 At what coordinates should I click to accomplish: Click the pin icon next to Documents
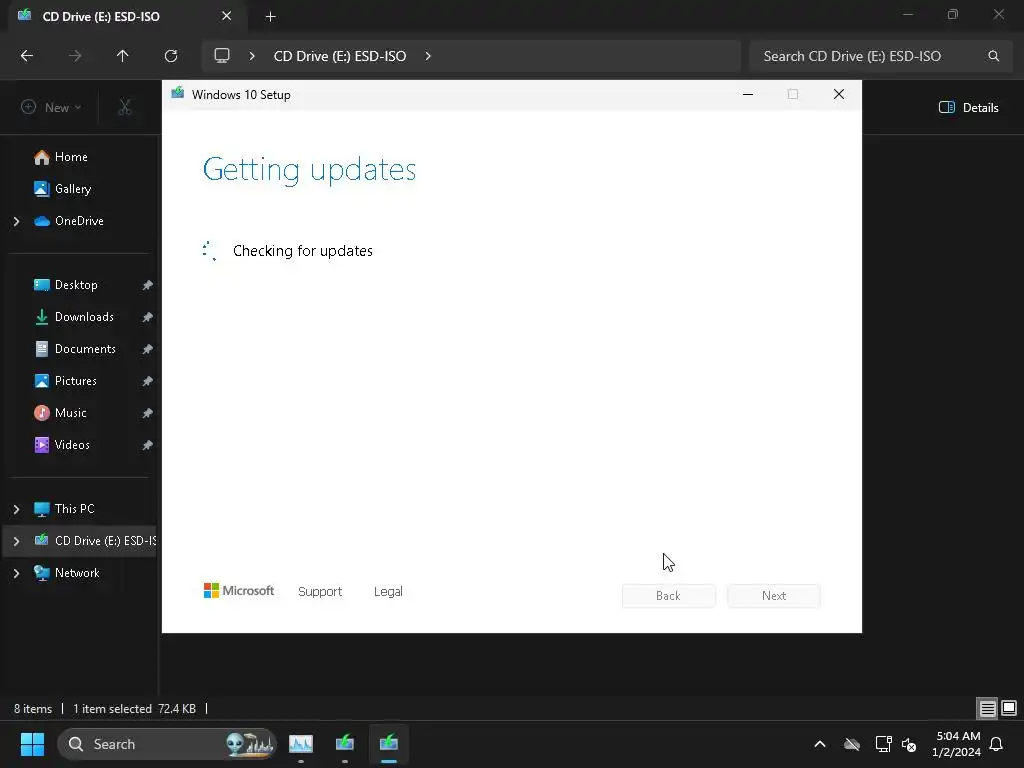[x=148, y=349]
